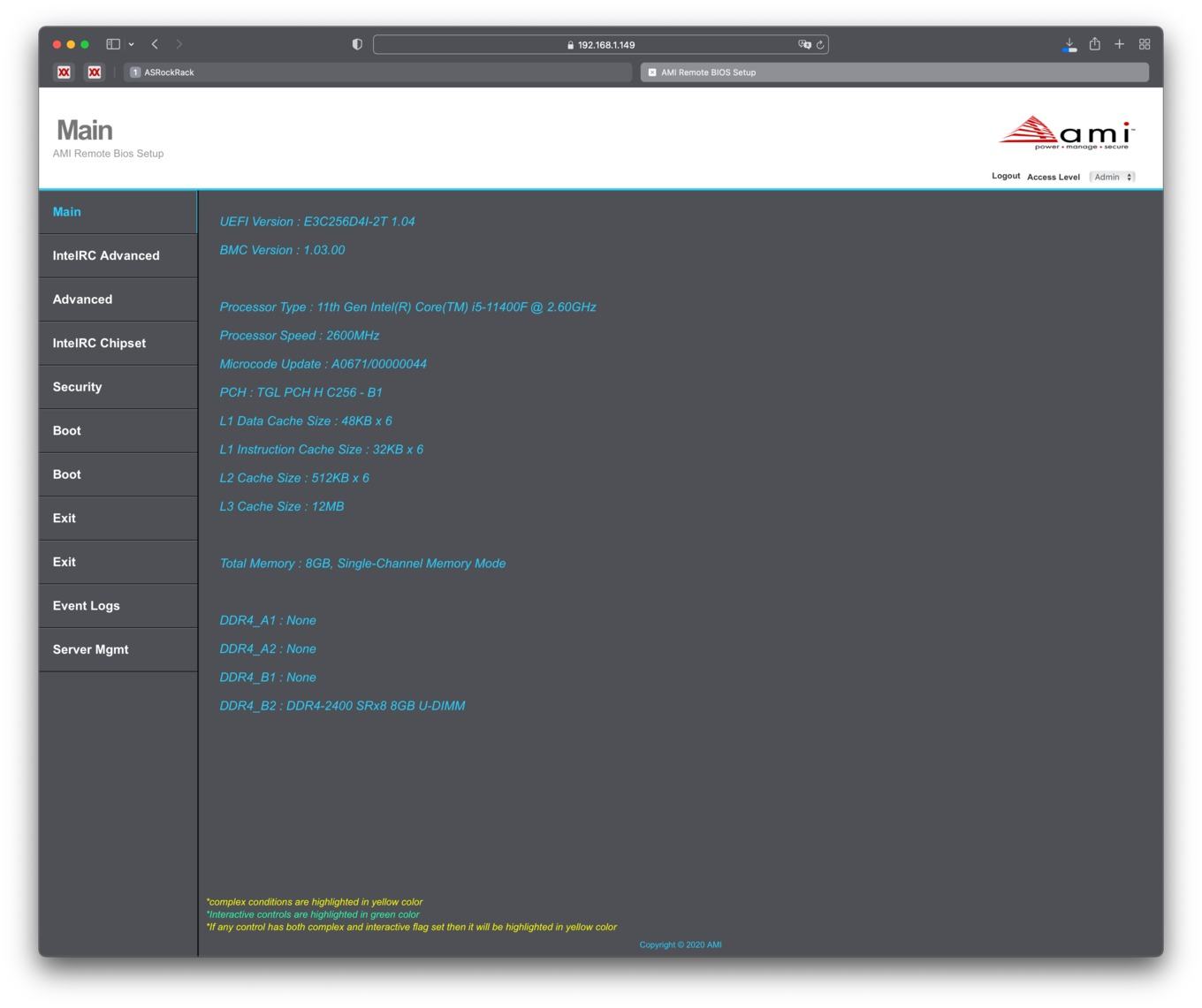This screenshot has height=1008, width=1202.
Task: Open the Share icon in the toolbar
Action: (x=1095, y=43)
